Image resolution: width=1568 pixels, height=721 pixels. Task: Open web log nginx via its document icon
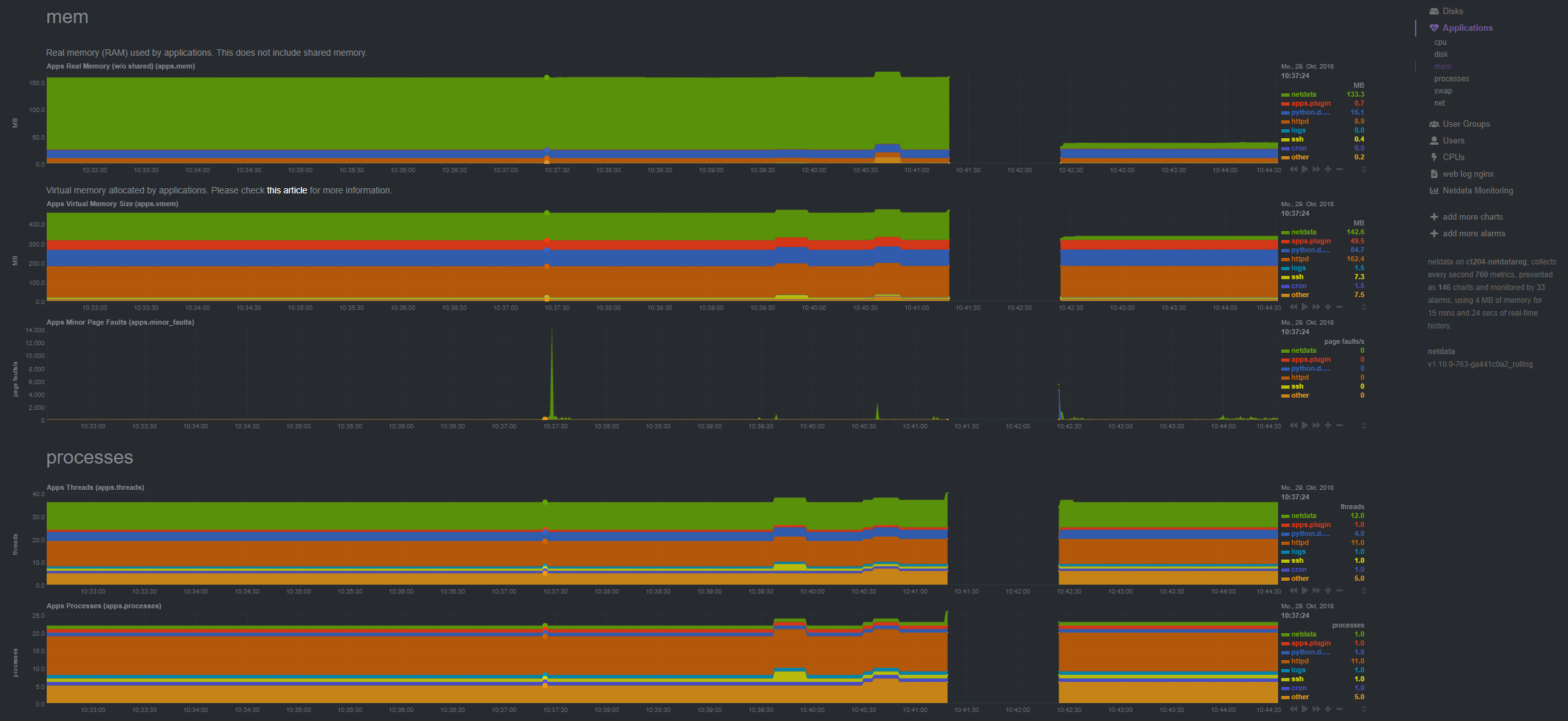click(1434, 174)
